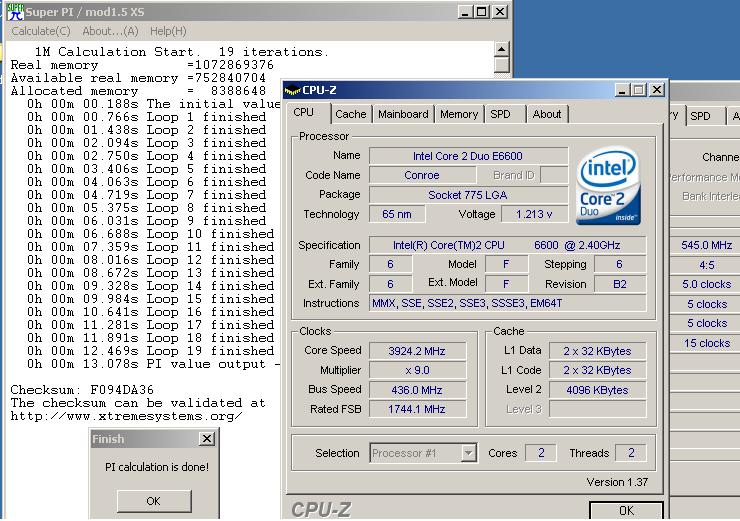The image size is (740, 521).
Task: Click the L1 Code value 2 x 32 KBytes
Action: point(597,370)
